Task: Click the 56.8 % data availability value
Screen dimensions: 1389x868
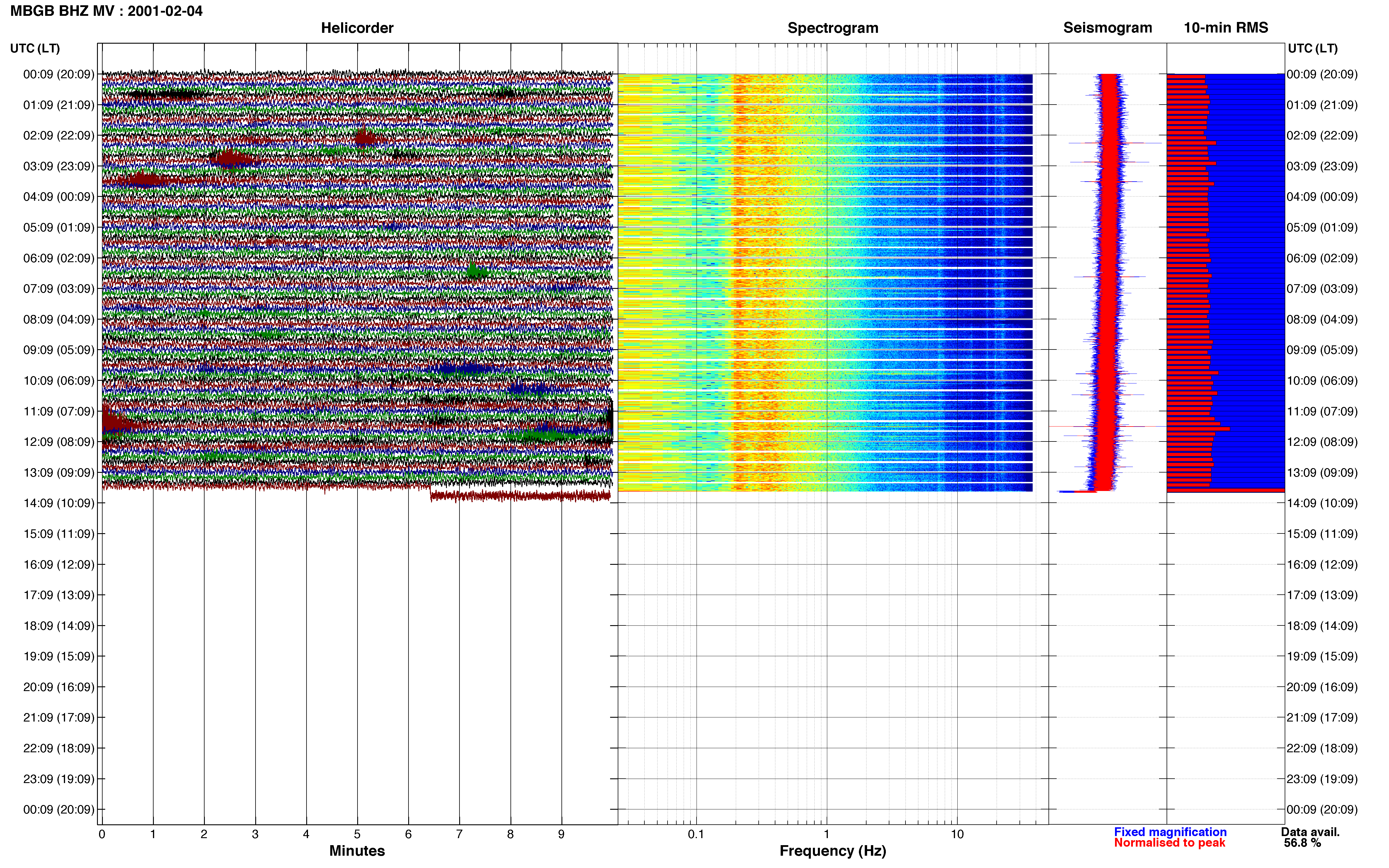Action: pos(1302,843)
